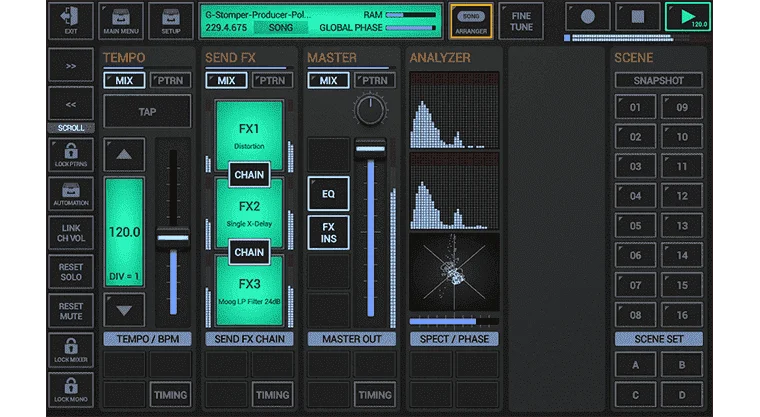
Task: Open Automation panel
Action: click(x=71, y=194)
